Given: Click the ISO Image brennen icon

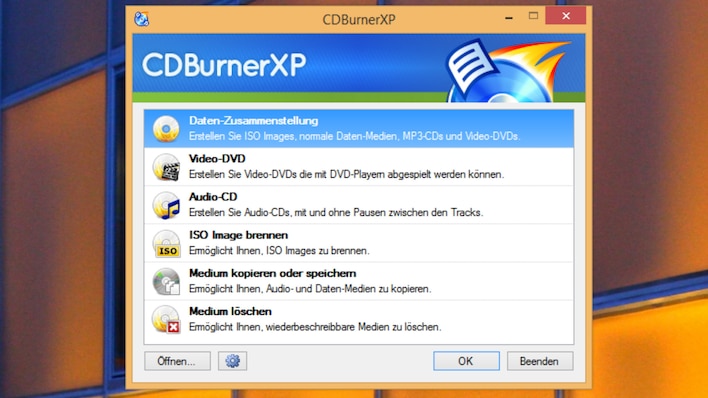Looking at the screenshot, I should click(166, 243).
